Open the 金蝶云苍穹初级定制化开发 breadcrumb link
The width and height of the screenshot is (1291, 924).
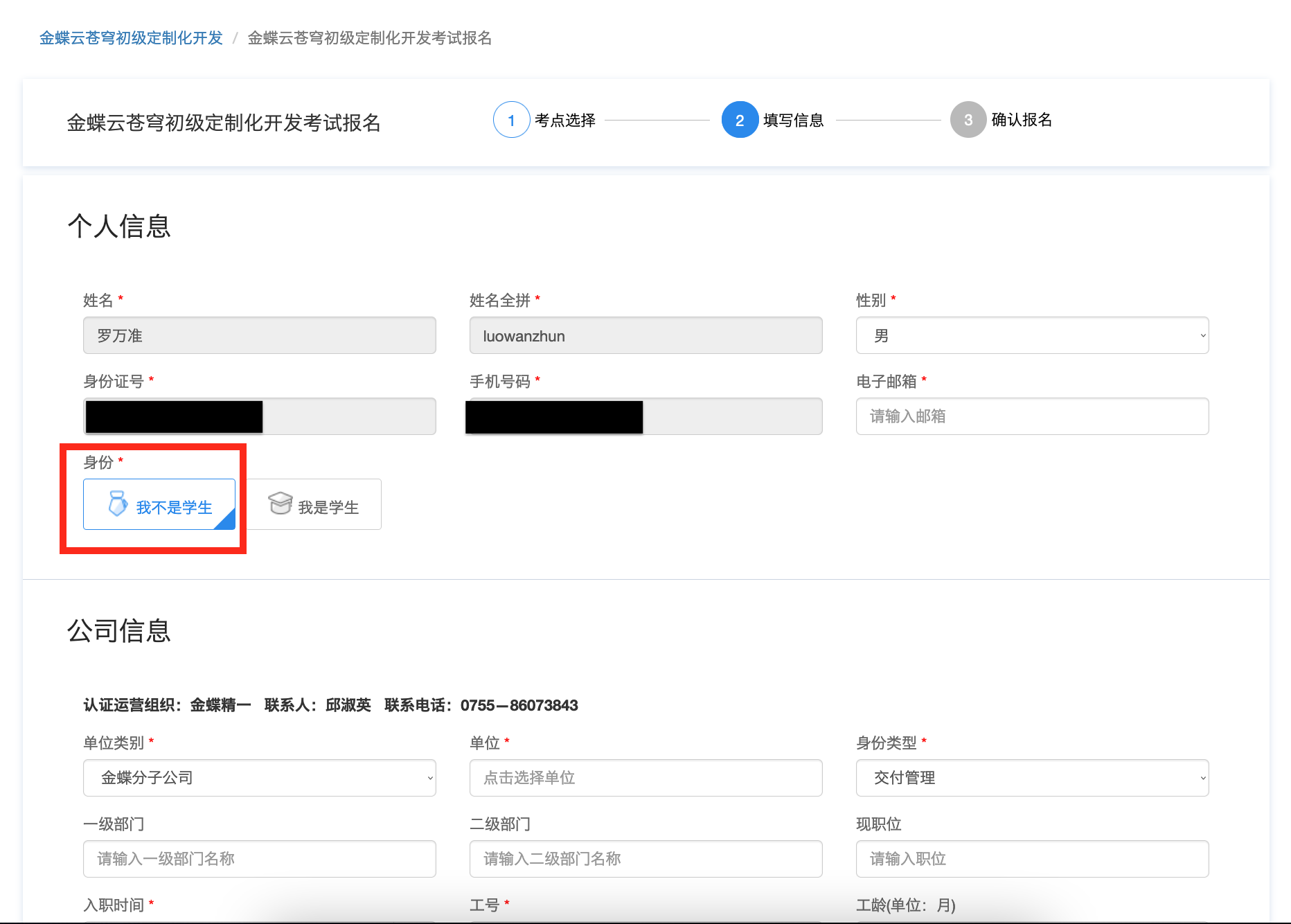pyautogui.click(x=131, y=38)
